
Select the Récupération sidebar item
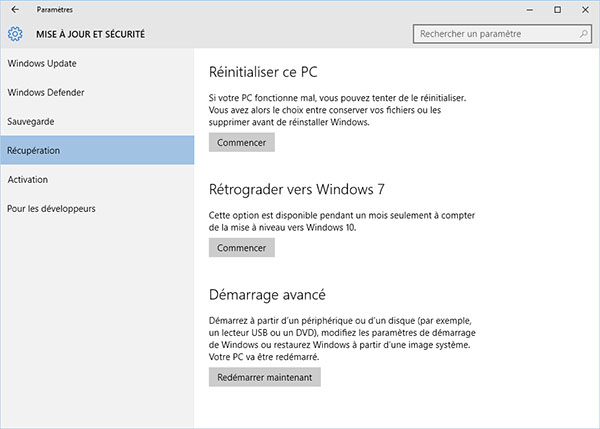pos(34,150)
